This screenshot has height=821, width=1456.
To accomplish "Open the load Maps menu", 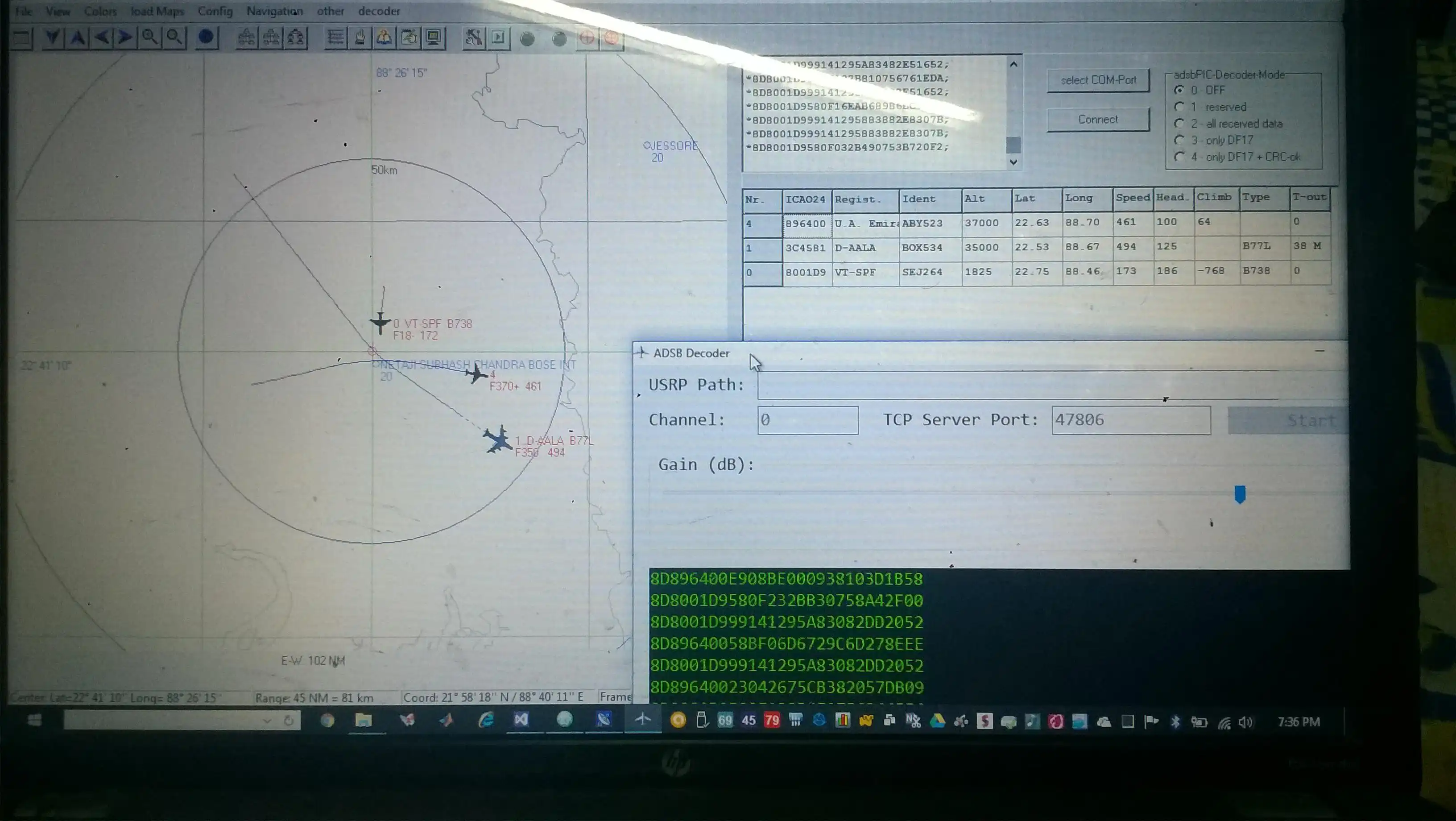I will click(x=157, y=11).
